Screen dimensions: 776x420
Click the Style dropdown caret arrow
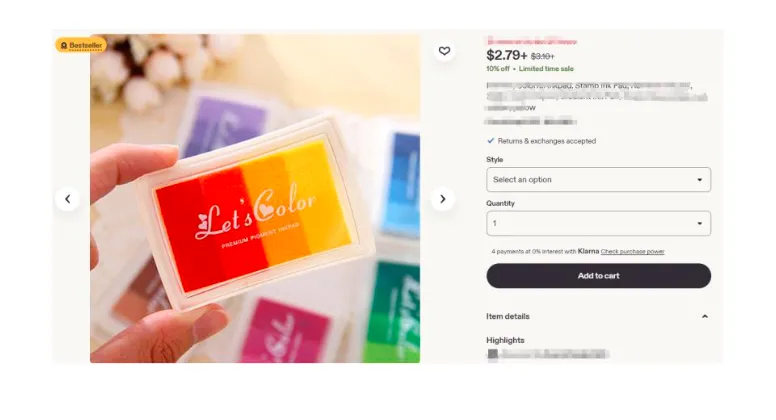pyautogui.click(x=699, y=180)
